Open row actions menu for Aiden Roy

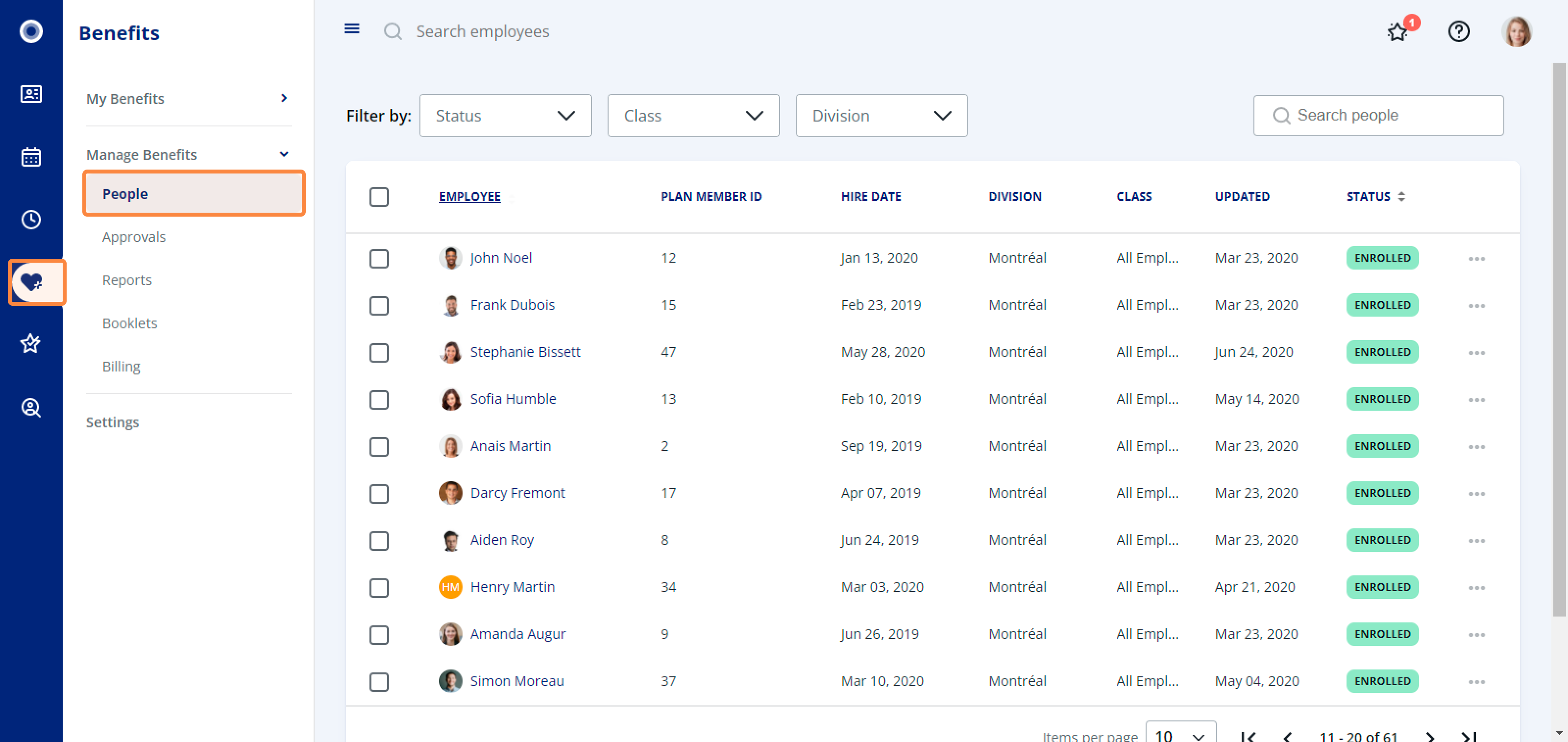(1476, 541)
